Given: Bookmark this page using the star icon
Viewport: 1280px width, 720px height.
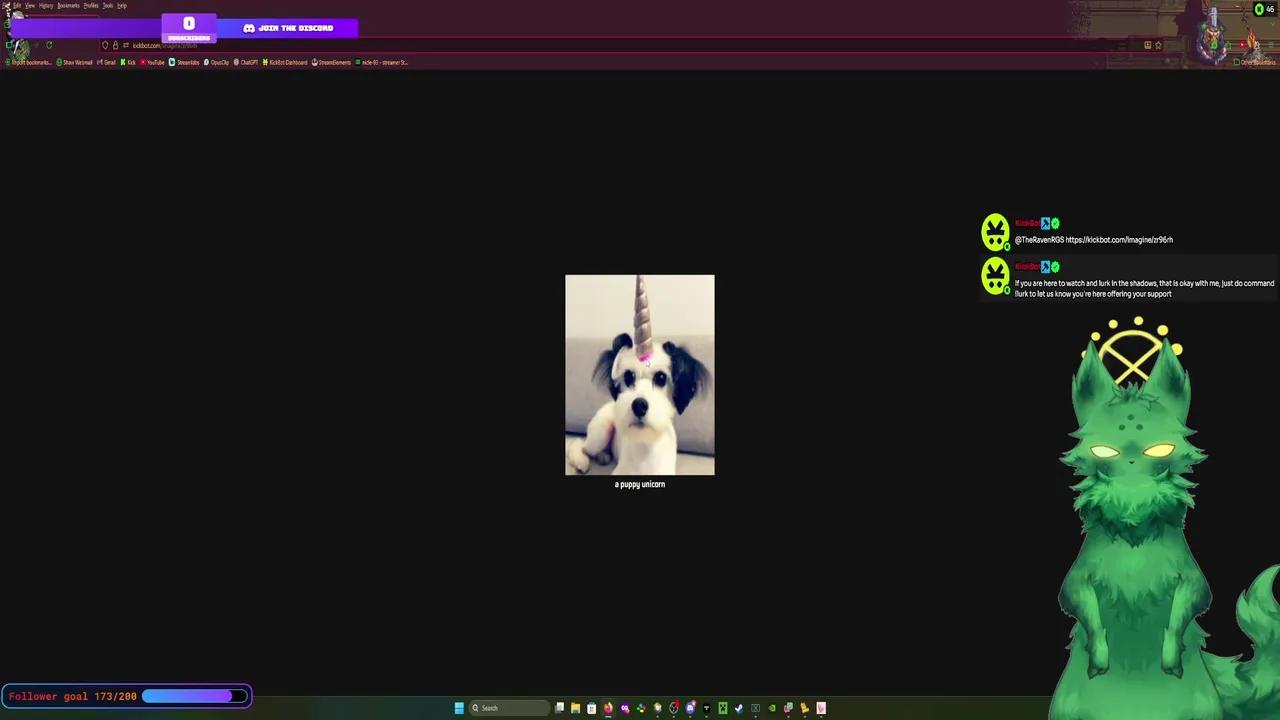Looking at the screenshot, I should tap(1158, 45).
